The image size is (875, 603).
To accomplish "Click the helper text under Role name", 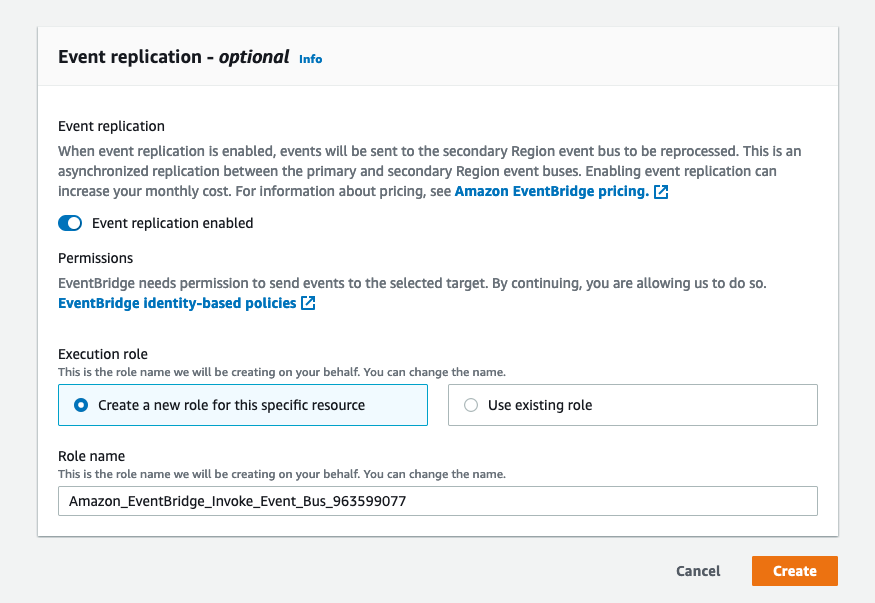I will tap(281, 473).
